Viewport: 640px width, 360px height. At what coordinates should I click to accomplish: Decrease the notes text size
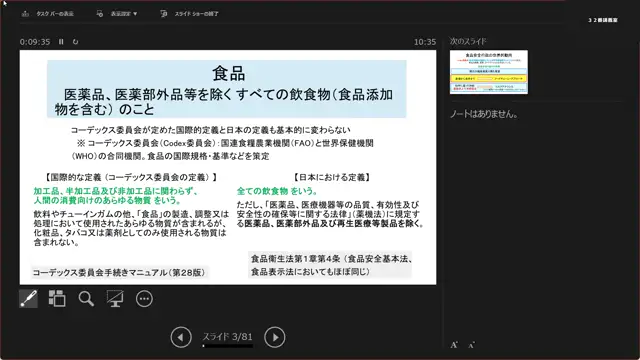pos(471,345)
